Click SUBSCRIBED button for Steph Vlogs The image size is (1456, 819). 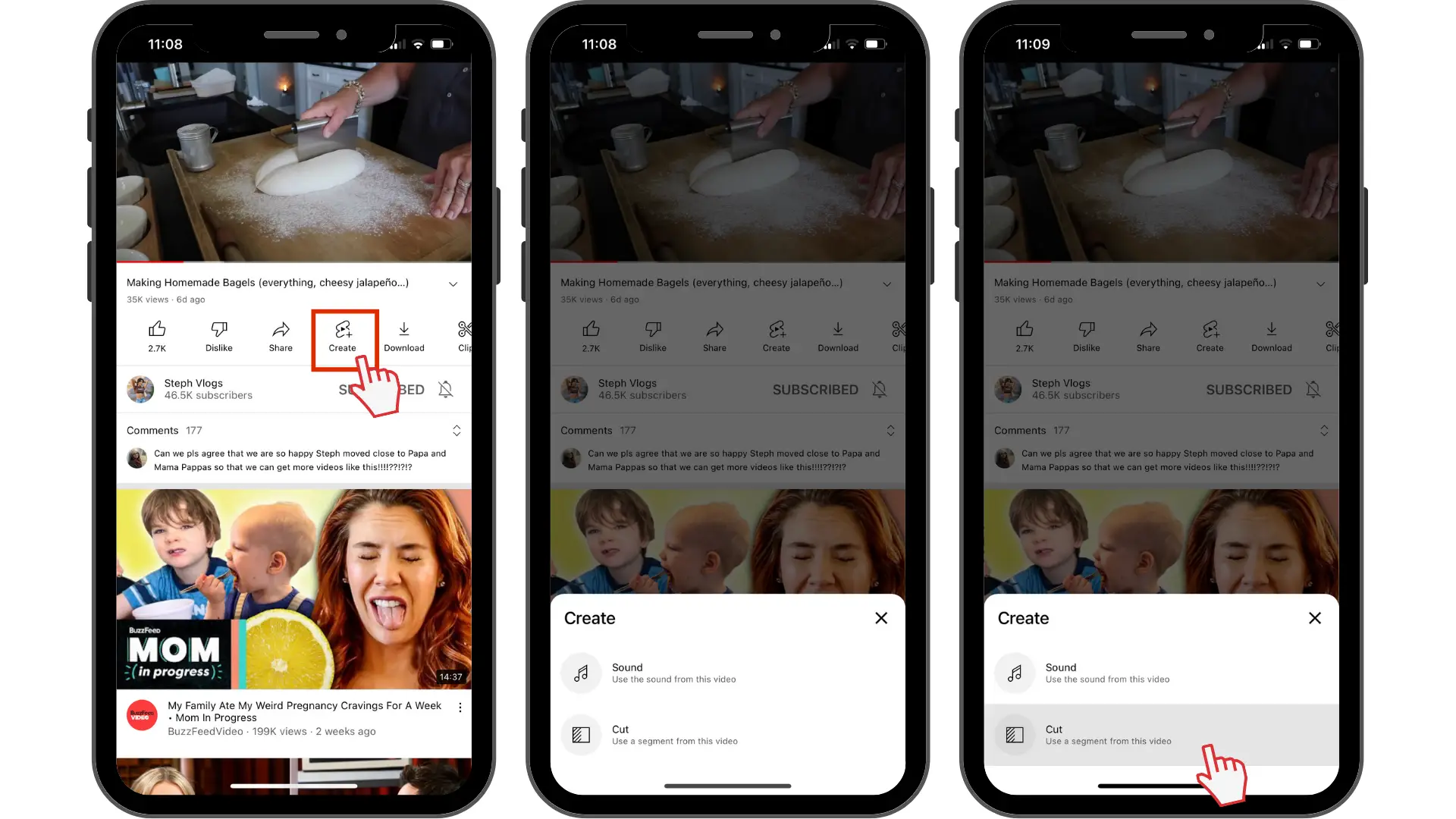coord(381,389)
